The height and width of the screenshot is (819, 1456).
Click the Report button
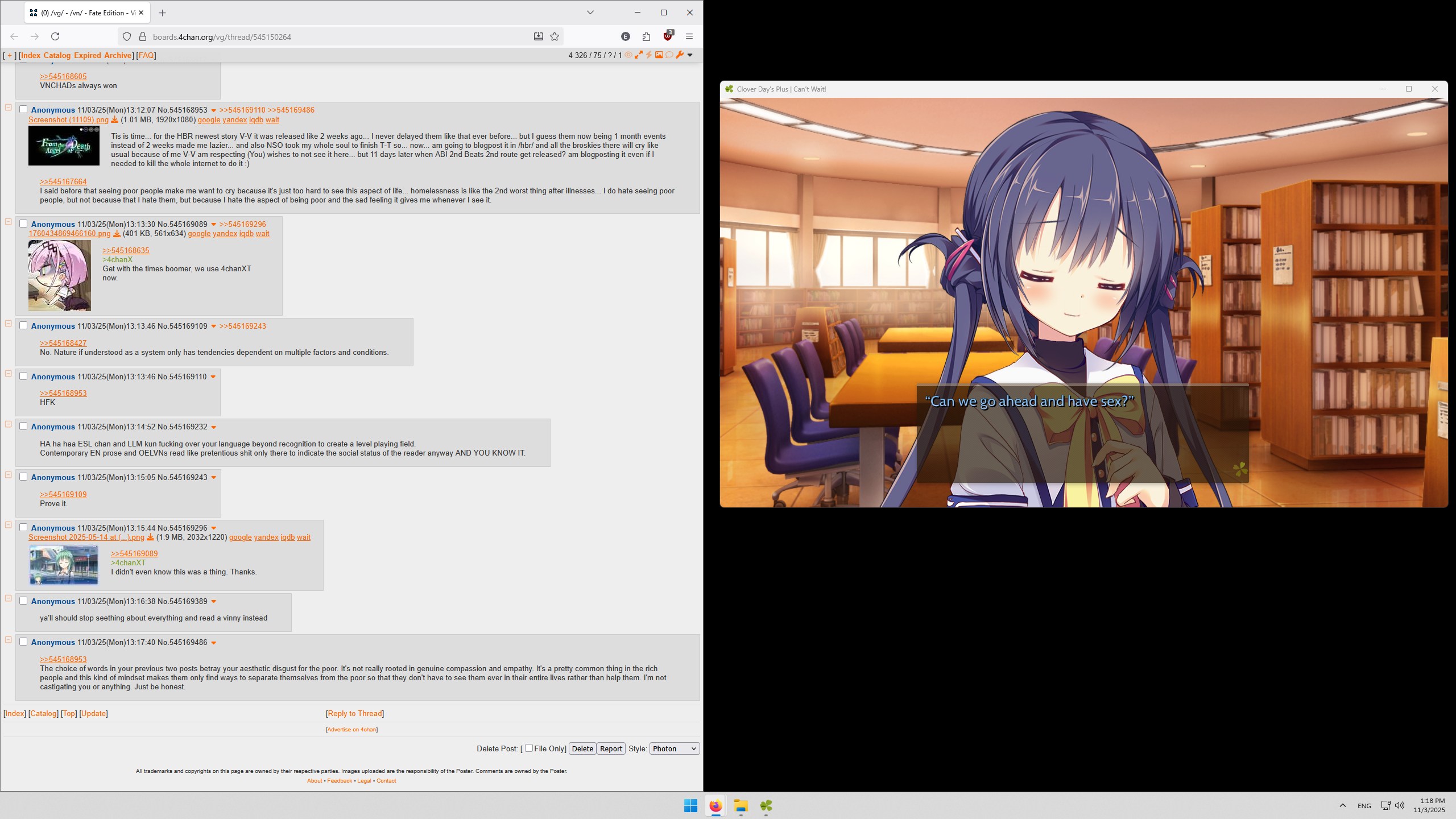(611, 748)
